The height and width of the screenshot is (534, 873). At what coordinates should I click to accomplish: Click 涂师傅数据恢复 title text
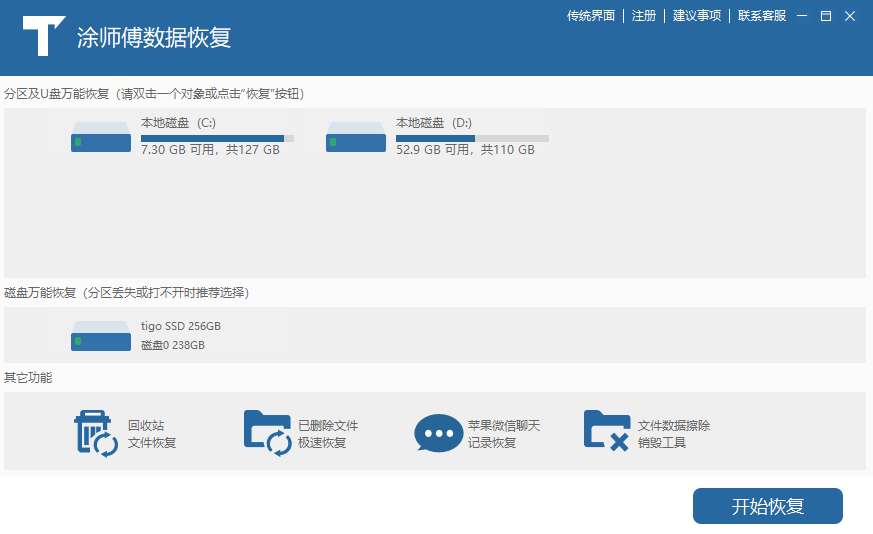click(154, 37)
